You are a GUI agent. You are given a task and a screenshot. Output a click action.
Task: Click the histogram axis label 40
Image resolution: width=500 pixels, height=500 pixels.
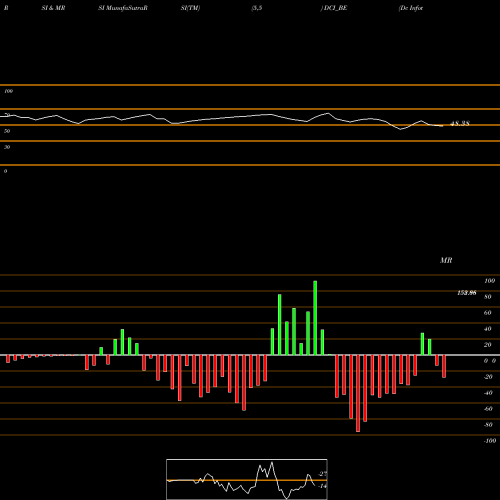[488, 329]
